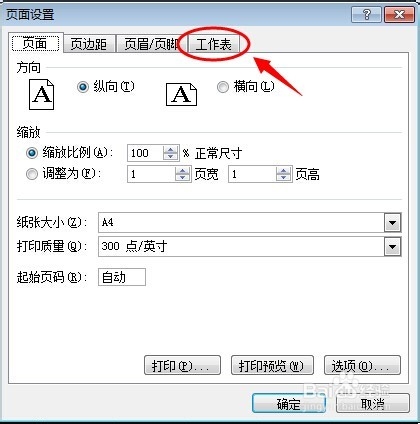Click the landscape orientation page icon
Viewport: 420px width, 424px height.
pyautogui.click(x=181, y=95)
